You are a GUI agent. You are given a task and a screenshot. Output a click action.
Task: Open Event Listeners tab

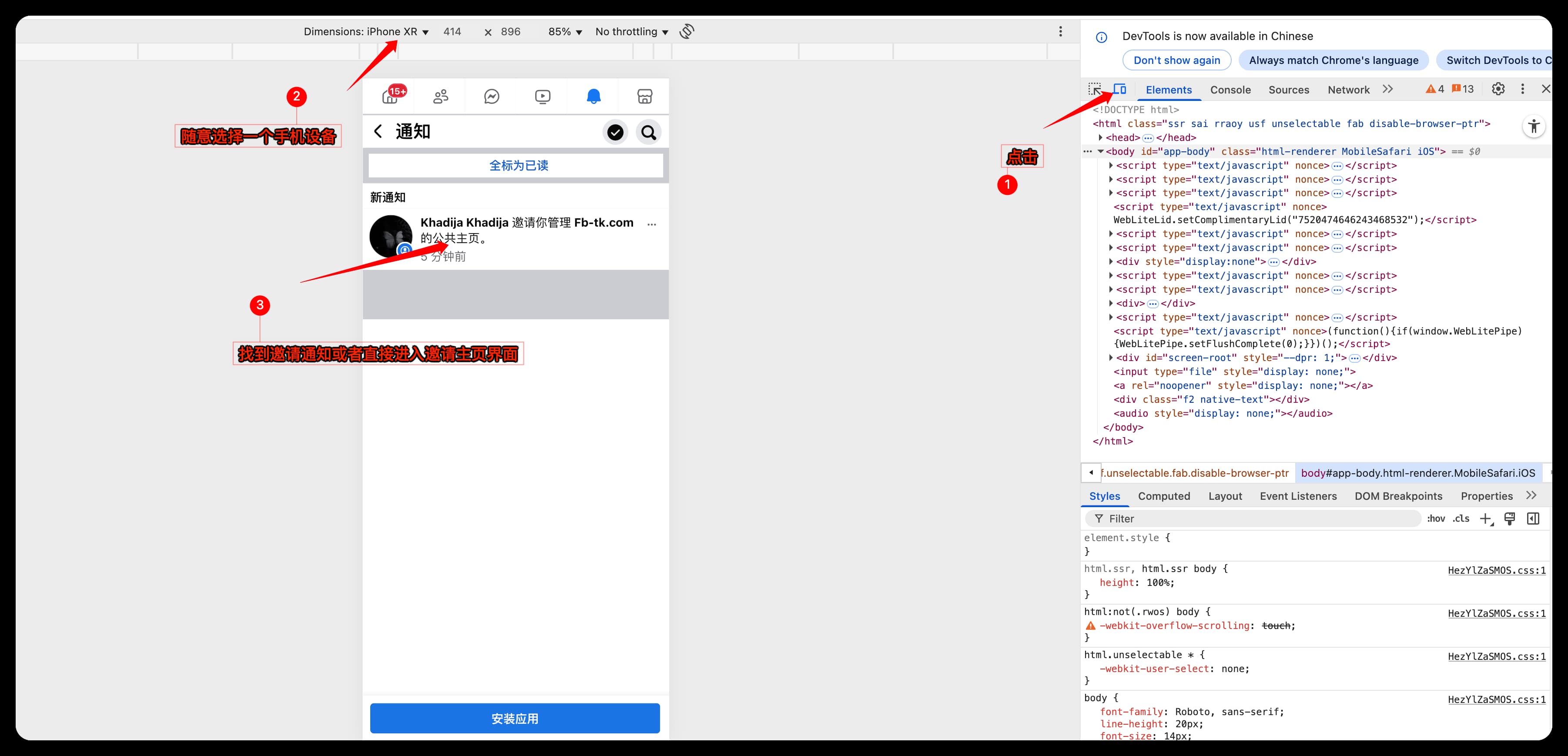1298,496
